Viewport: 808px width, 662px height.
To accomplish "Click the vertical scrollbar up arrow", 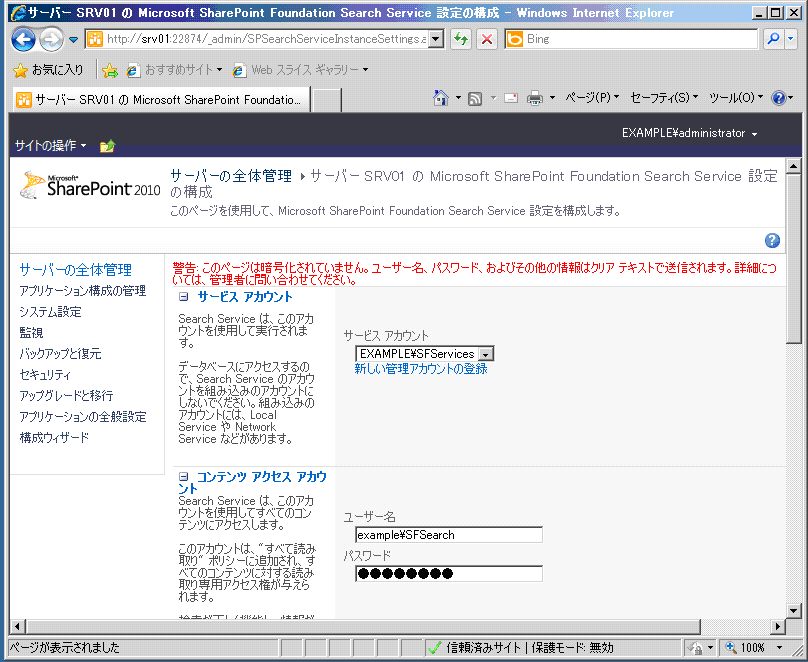I will pyautogui.click(x=794, y=166).
